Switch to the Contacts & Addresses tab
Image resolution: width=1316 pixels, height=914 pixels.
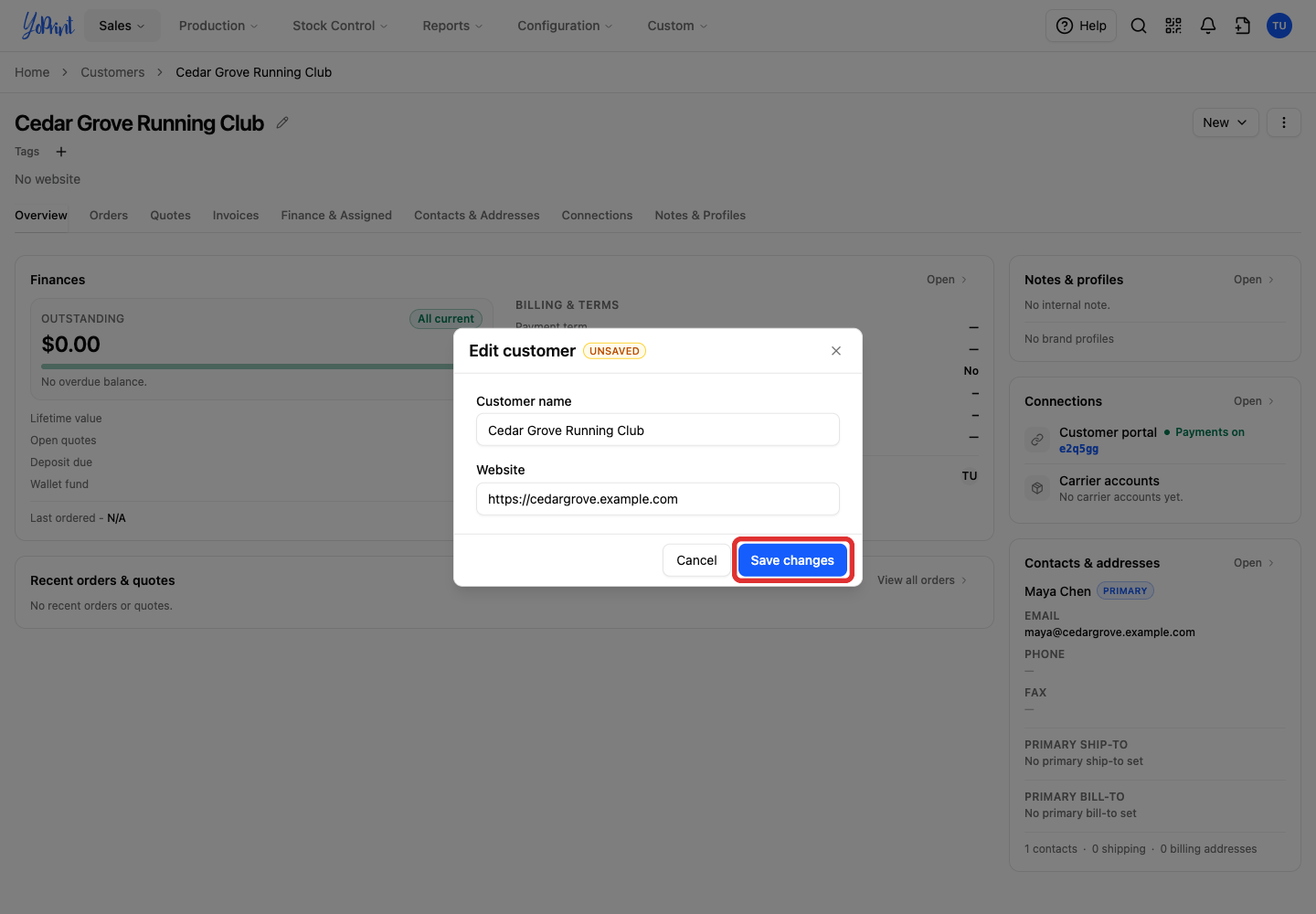click(477, 216)
